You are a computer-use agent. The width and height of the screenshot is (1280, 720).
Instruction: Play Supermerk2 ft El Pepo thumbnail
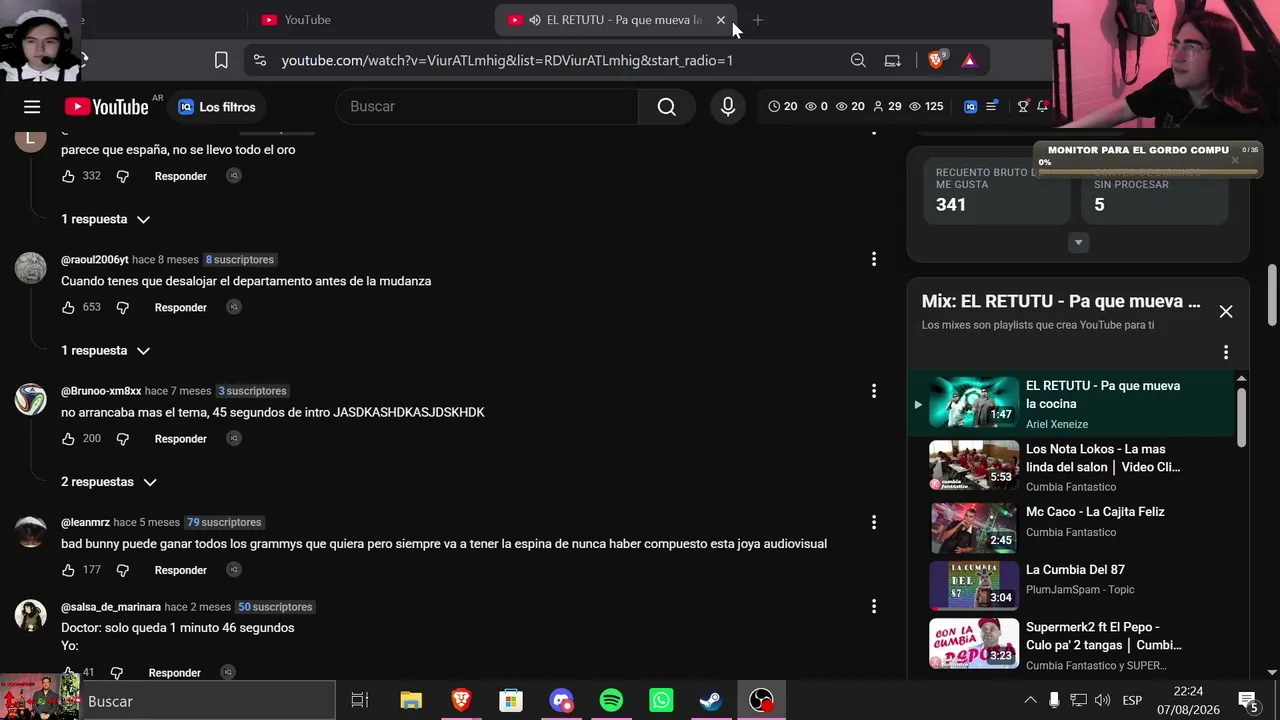click(x=974, y=643)
